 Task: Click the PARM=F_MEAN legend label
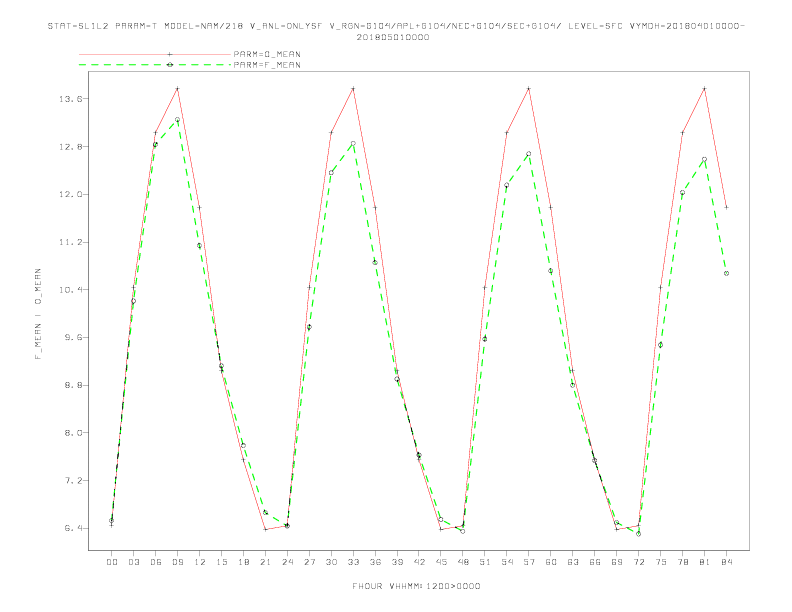(267, 65)
